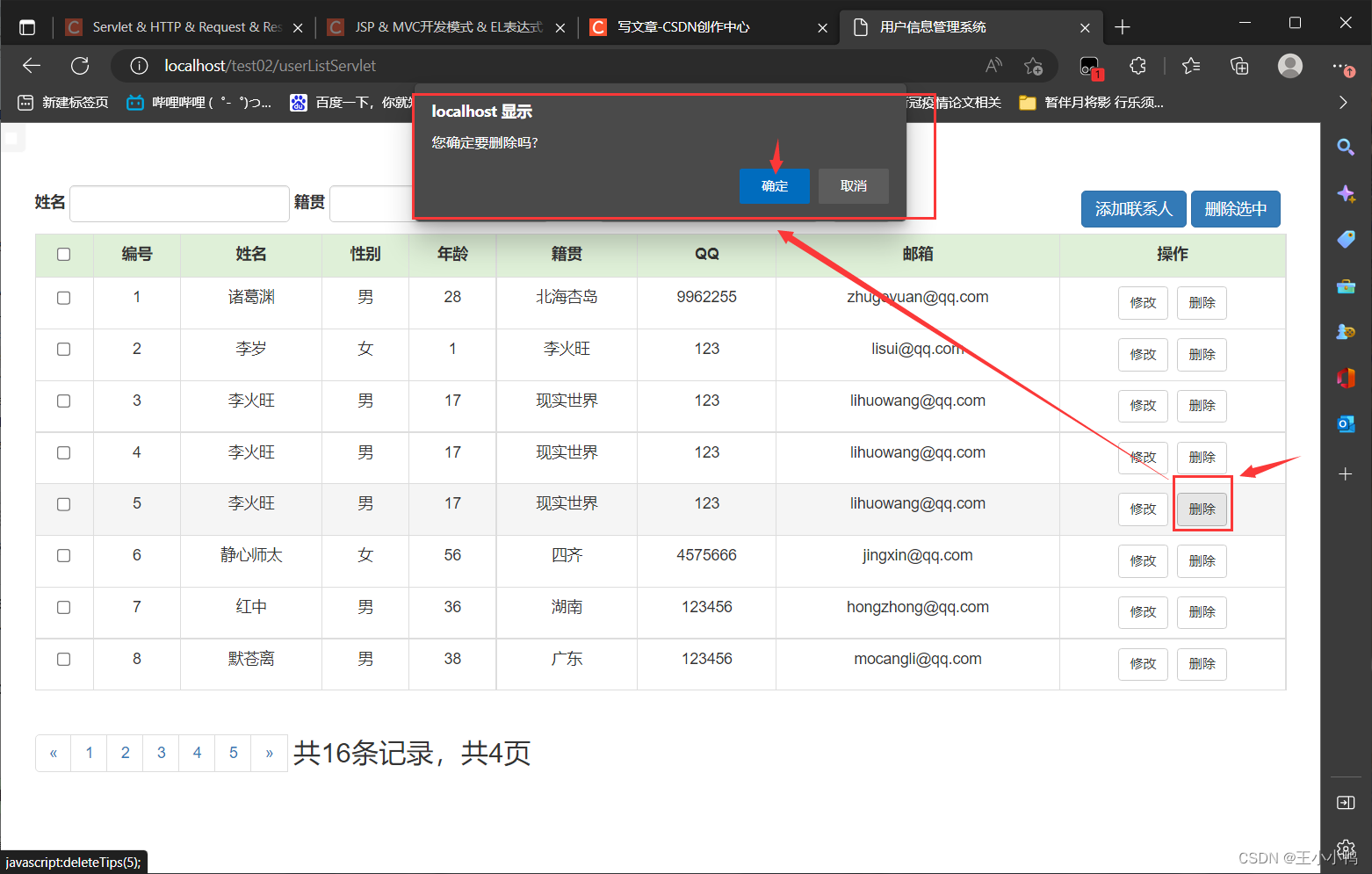Screen dimensions: 1372x874
Task: Open the new tab plus icon
Action: (x=1122, y=27)
